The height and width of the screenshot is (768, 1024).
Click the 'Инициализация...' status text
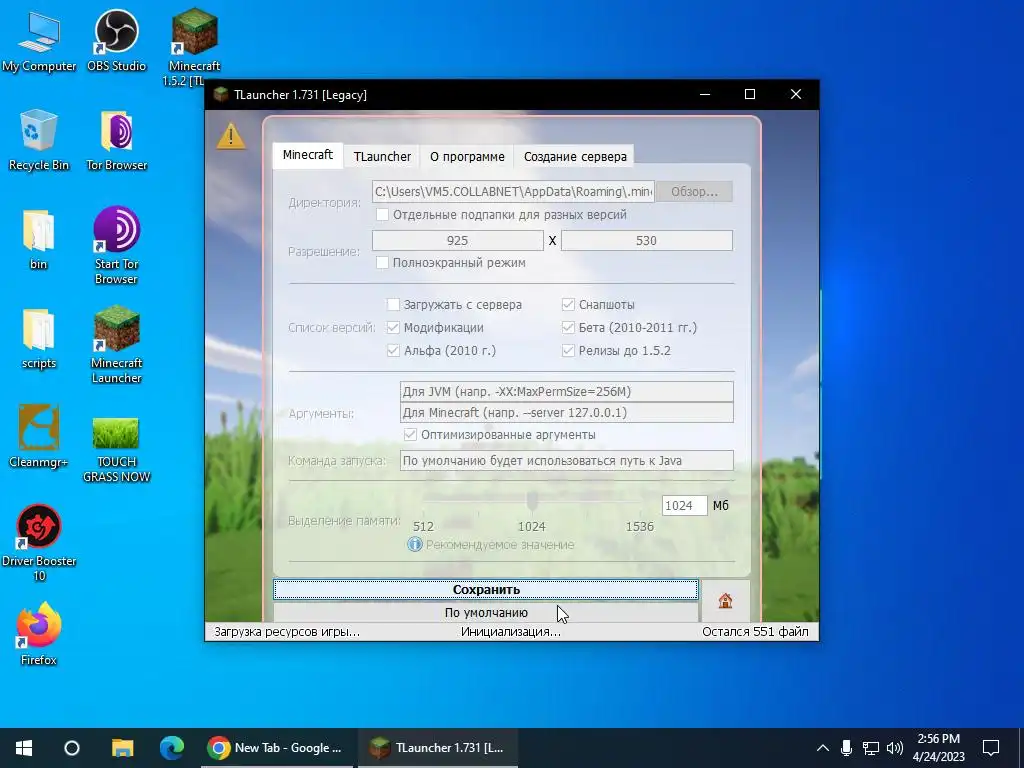click(511, 632)
